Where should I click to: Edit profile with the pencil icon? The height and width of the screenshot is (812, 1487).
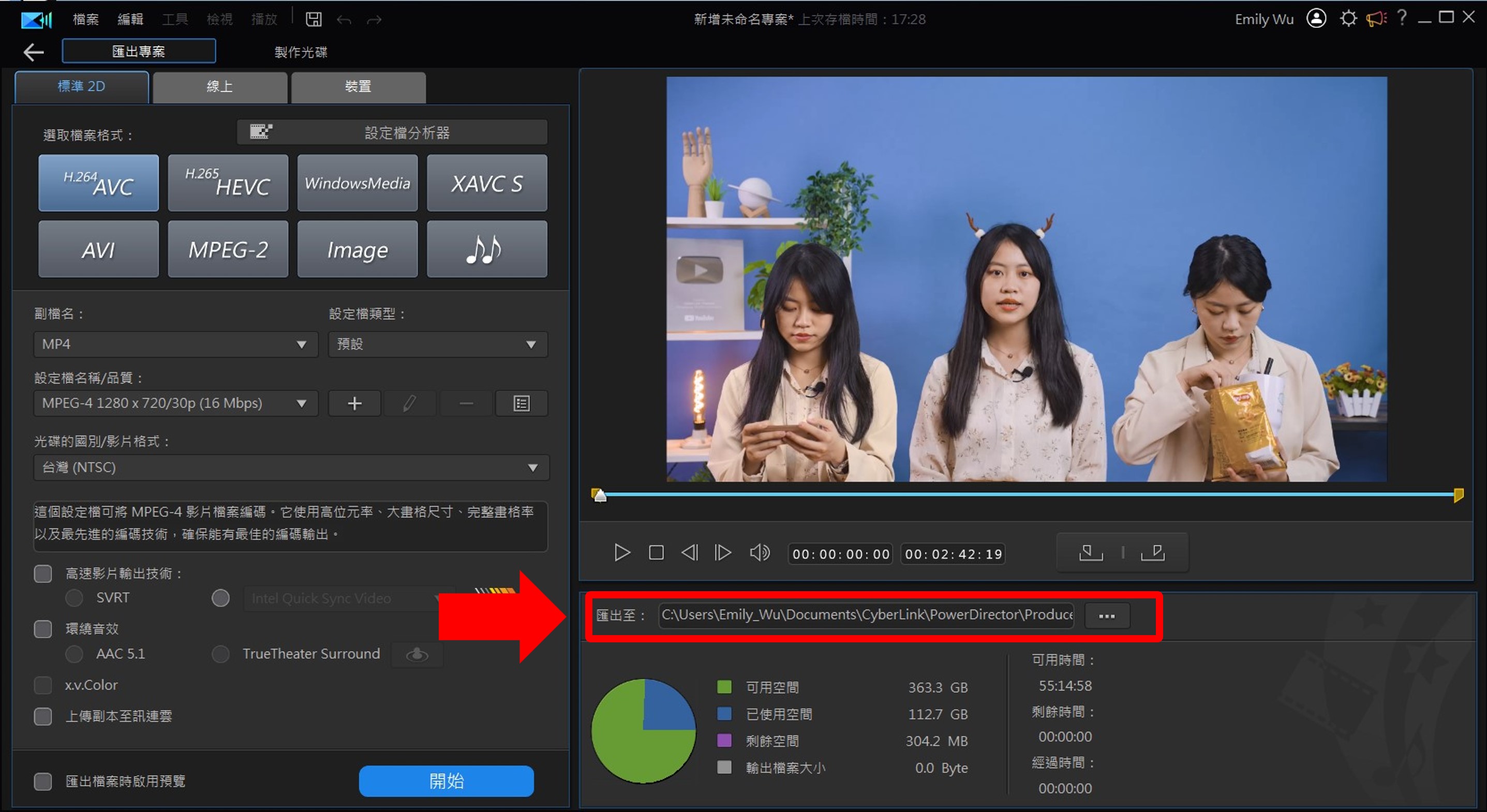[409, 403]
